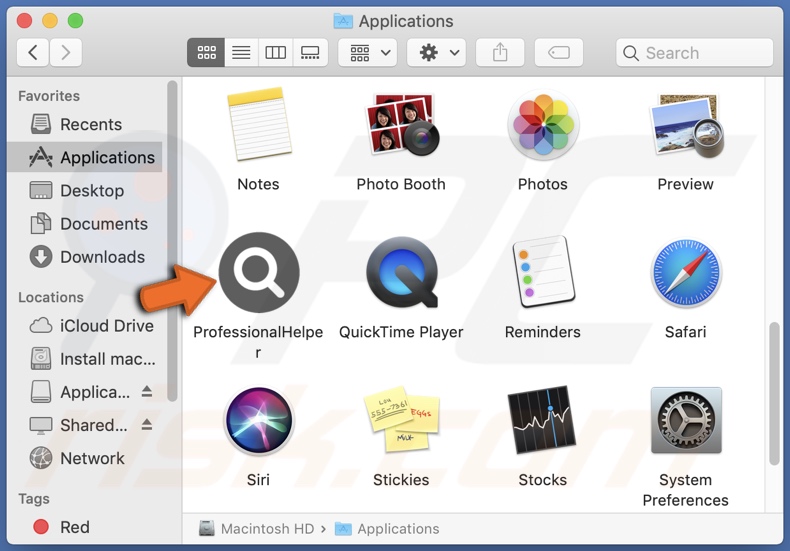Go back with the left chevron button
This screenshot has height=551, width=790.
coord(33,52)
